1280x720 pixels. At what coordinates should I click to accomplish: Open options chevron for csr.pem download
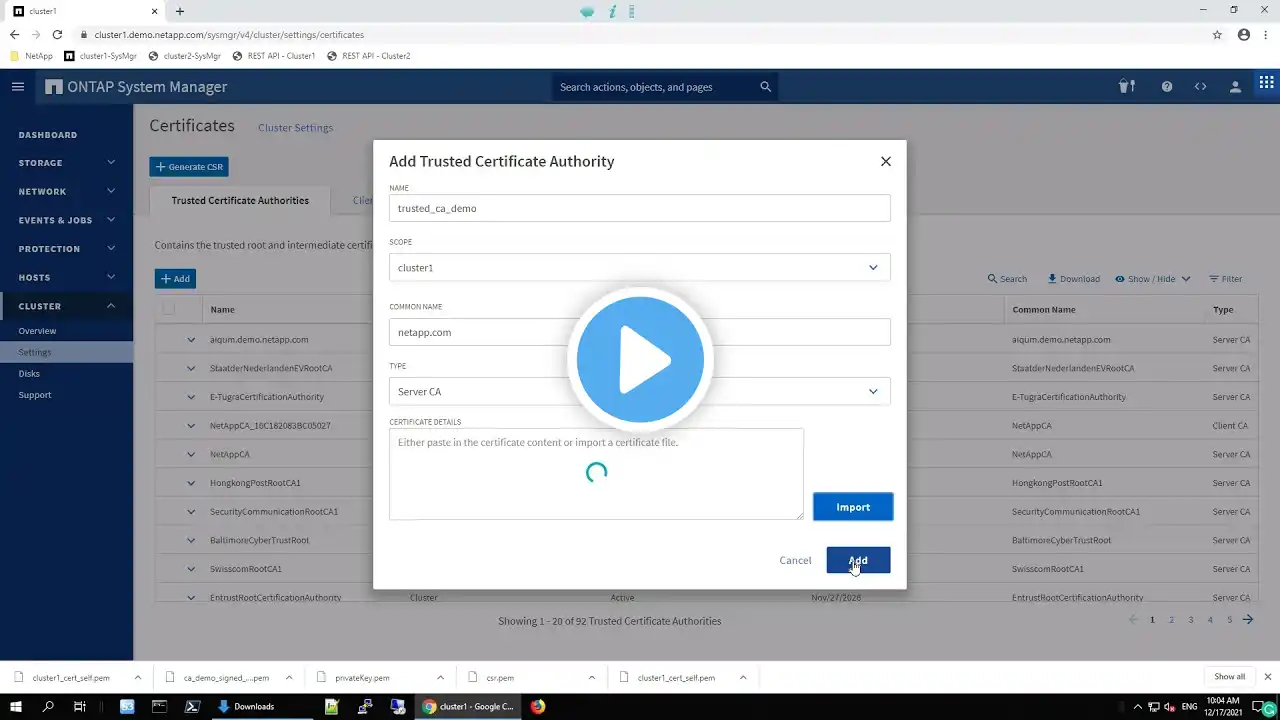[x=592, y=678]
